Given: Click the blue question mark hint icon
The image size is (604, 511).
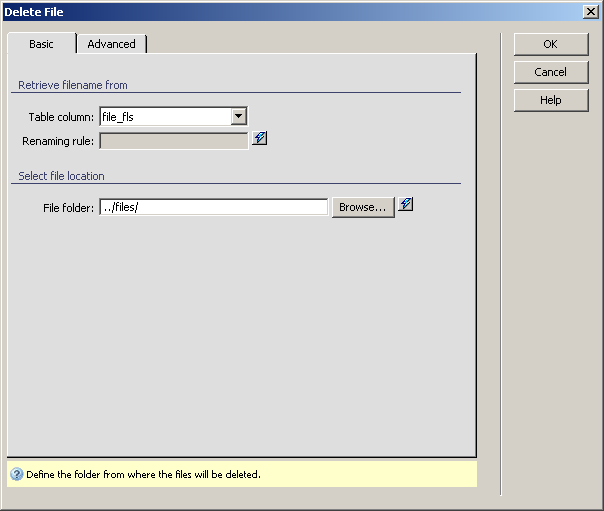Looking at the screenshot, I should (x=16, y=475).
